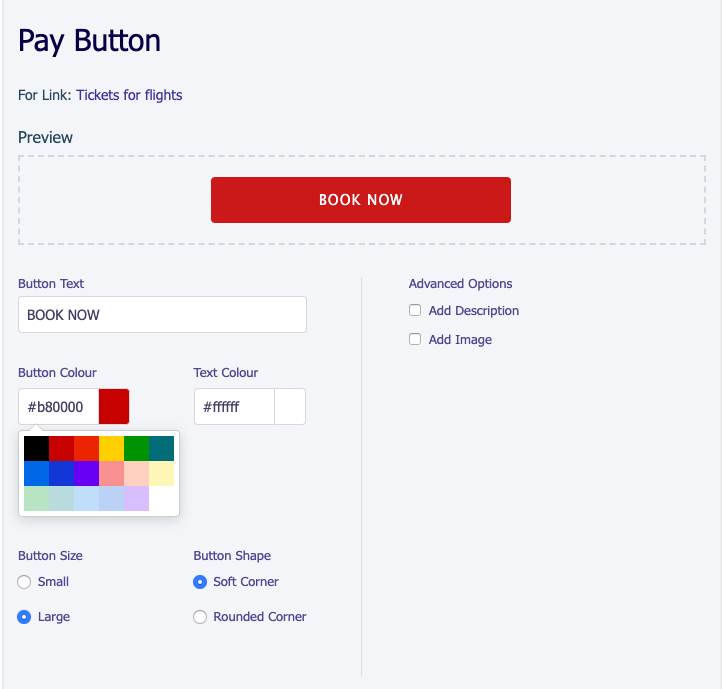The width and height of the screenshot is (723, 689).
Task: Select the Soft Corner button shape
Action: pos(200,582)
